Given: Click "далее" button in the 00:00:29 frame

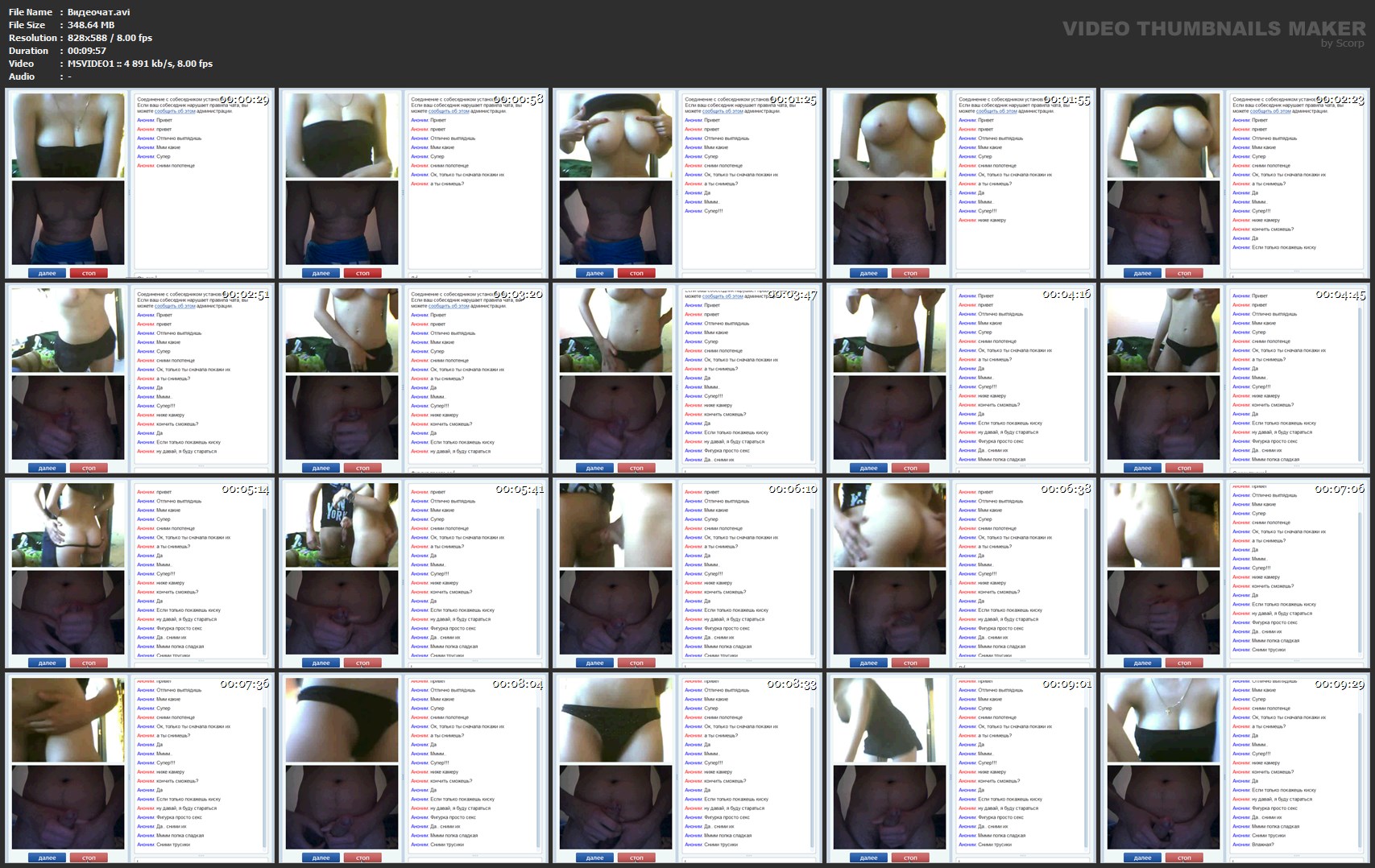Looking at the screenshot, I should (x=48, y=273).
